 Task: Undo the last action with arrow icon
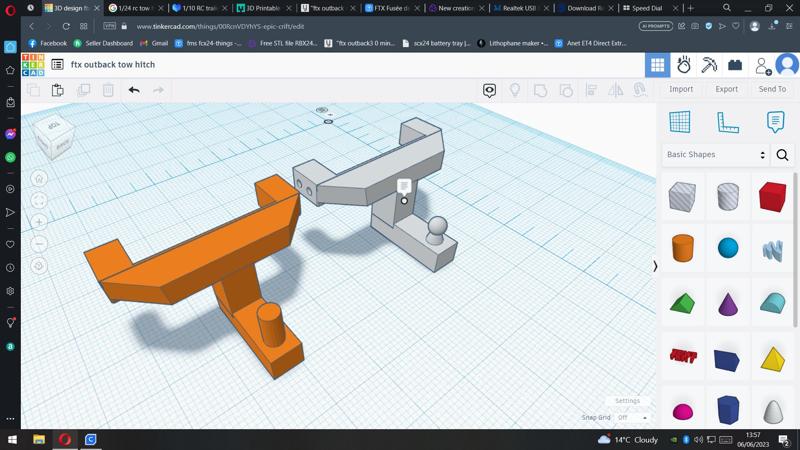pos(134,90)
